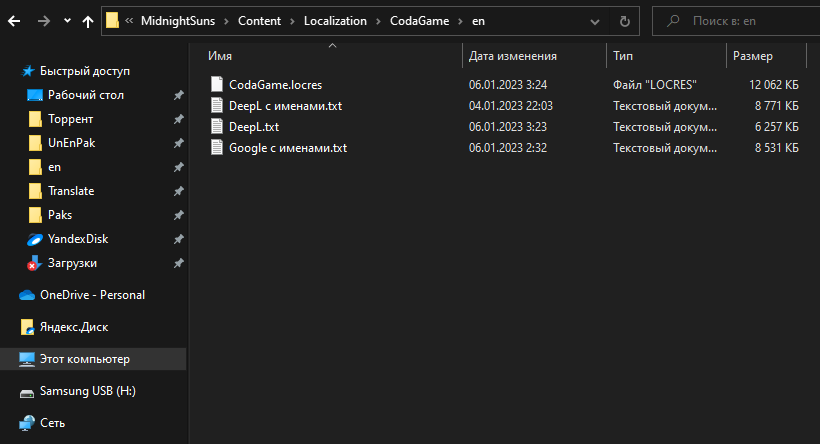Click the Этот компьютер monitor icon

coord(27,359)
